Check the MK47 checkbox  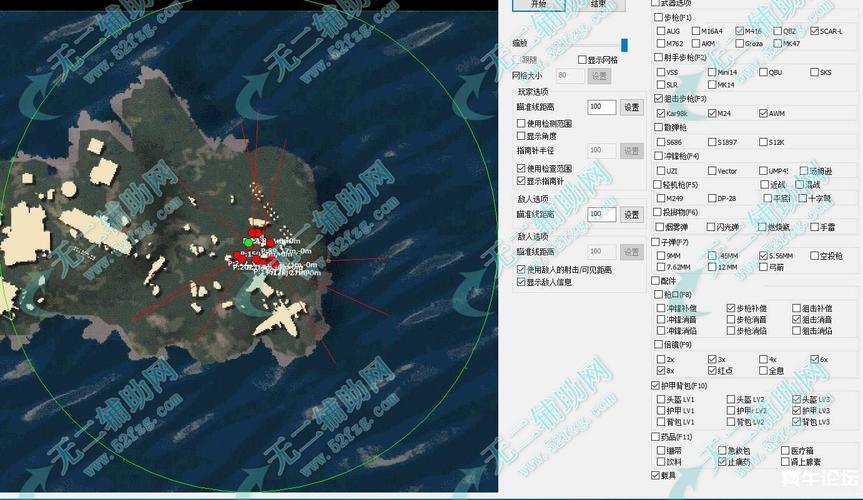pyautogui.click(x=778, y=43)
